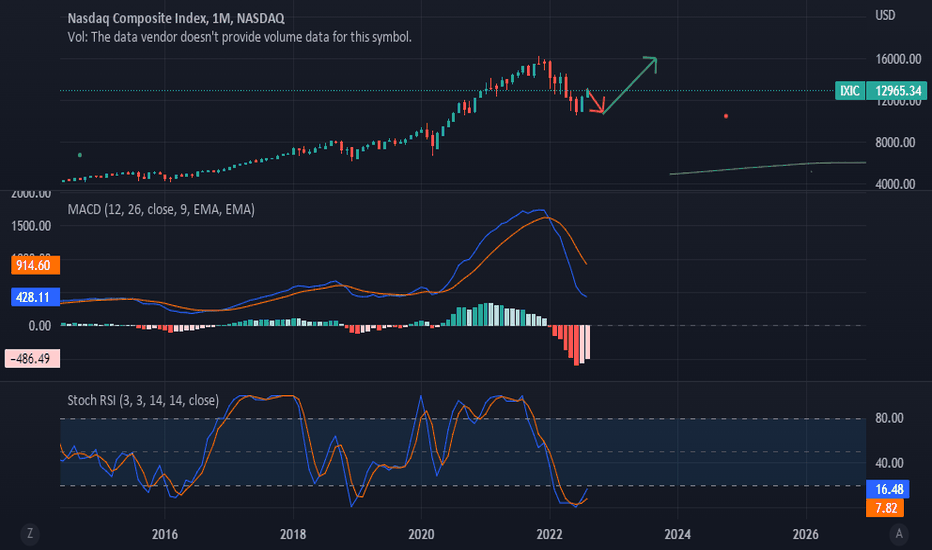Click the 2016 time axis label
This screenshot has width=932, height=550.
click(165, 534)
